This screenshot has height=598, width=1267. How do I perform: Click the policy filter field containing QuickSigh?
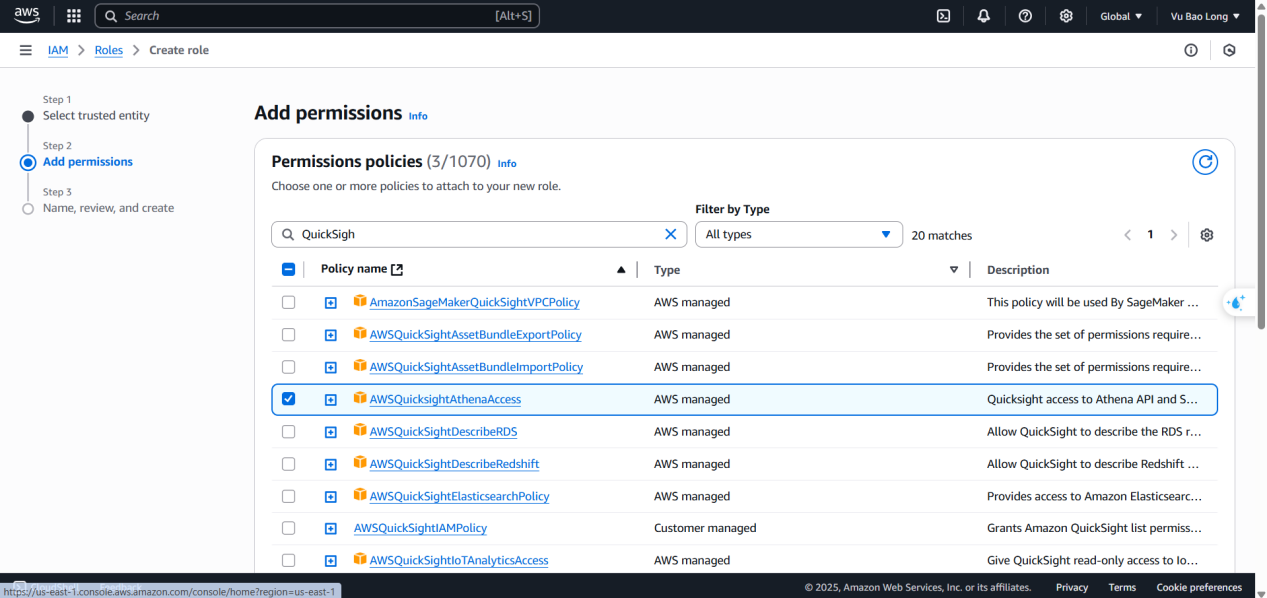click(479, 234)
